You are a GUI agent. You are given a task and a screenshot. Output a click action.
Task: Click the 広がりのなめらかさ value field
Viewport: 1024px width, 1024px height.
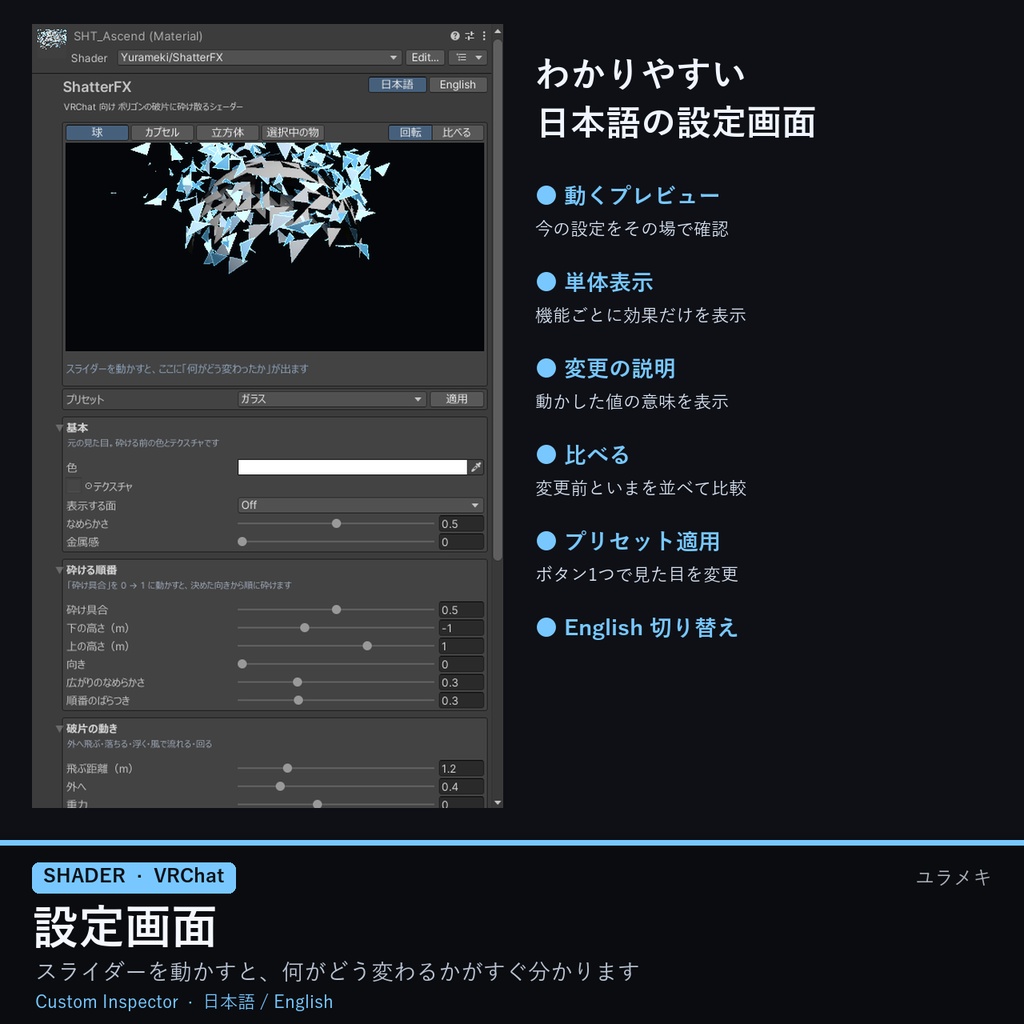[x=461, y=682]
